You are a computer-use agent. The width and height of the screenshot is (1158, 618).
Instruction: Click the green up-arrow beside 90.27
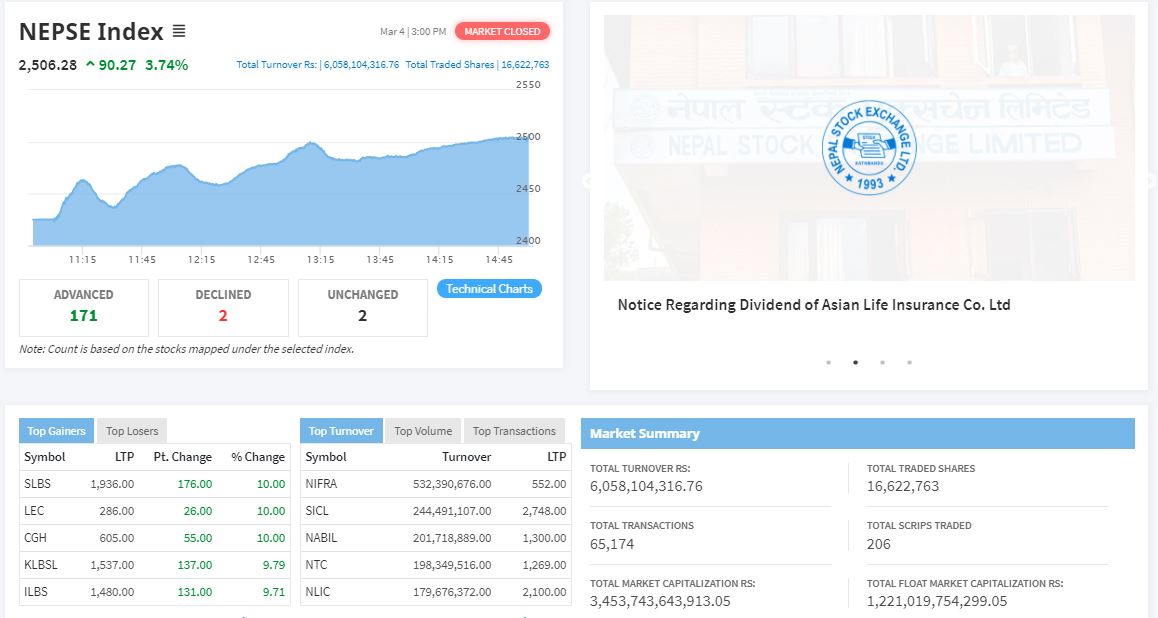90,65
